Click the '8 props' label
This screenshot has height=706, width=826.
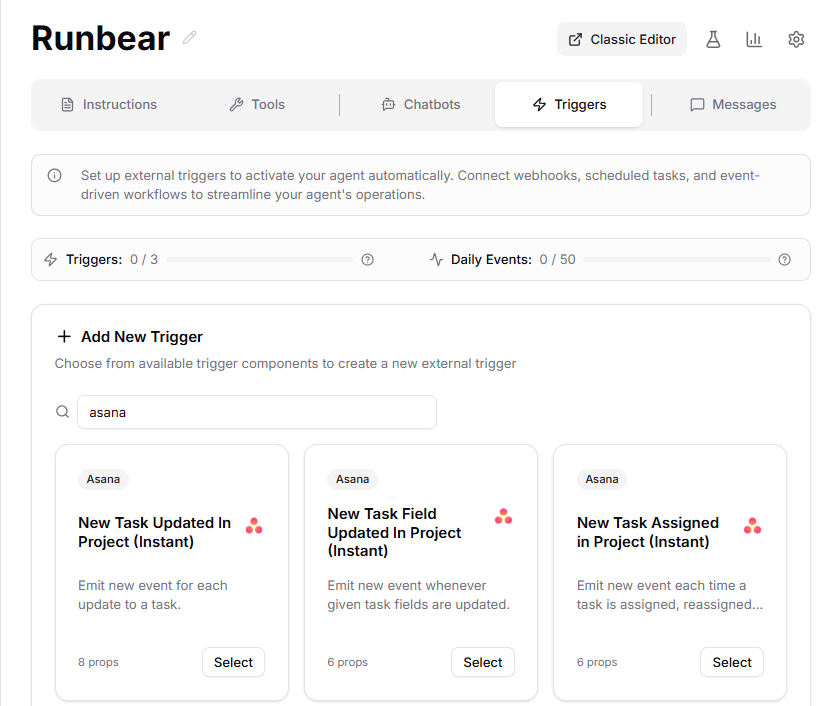[99, 662]
